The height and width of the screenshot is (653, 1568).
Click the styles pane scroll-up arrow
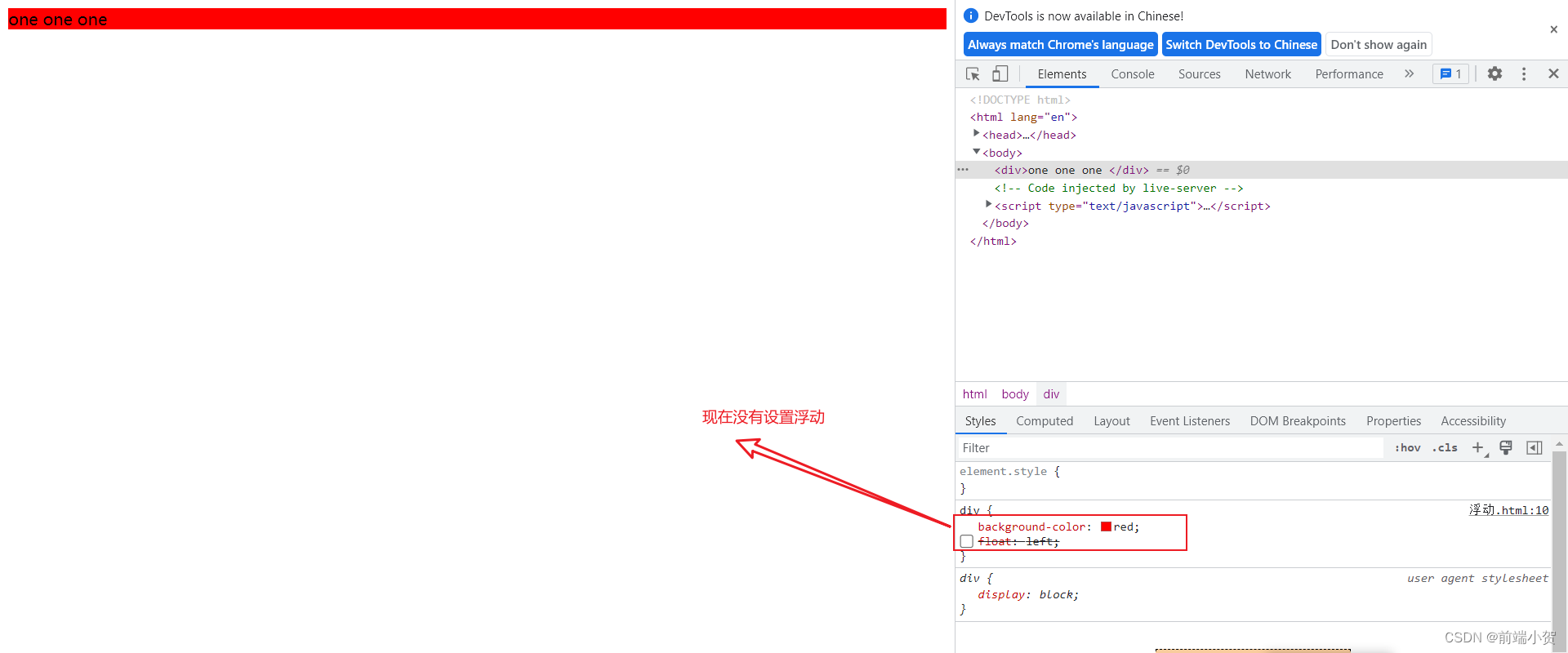1559,444
